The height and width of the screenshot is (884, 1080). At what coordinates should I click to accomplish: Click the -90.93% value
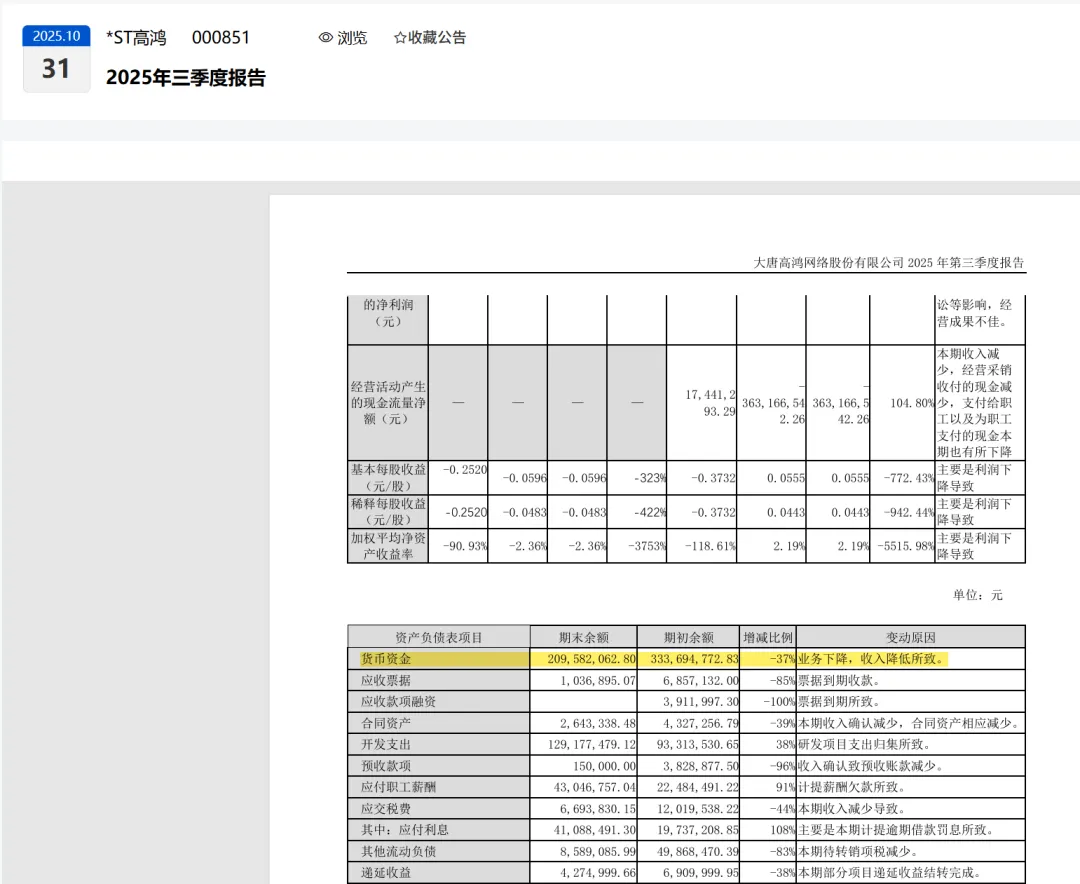coord(465,546)
